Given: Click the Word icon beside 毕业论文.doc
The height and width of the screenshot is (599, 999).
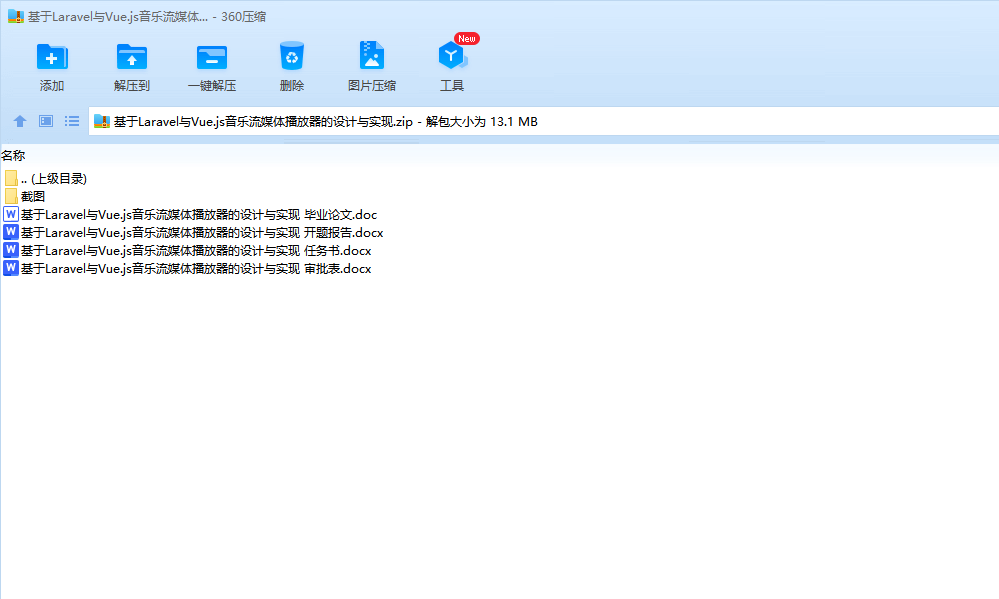Looking at the screenshot, I should click(11, 214).
